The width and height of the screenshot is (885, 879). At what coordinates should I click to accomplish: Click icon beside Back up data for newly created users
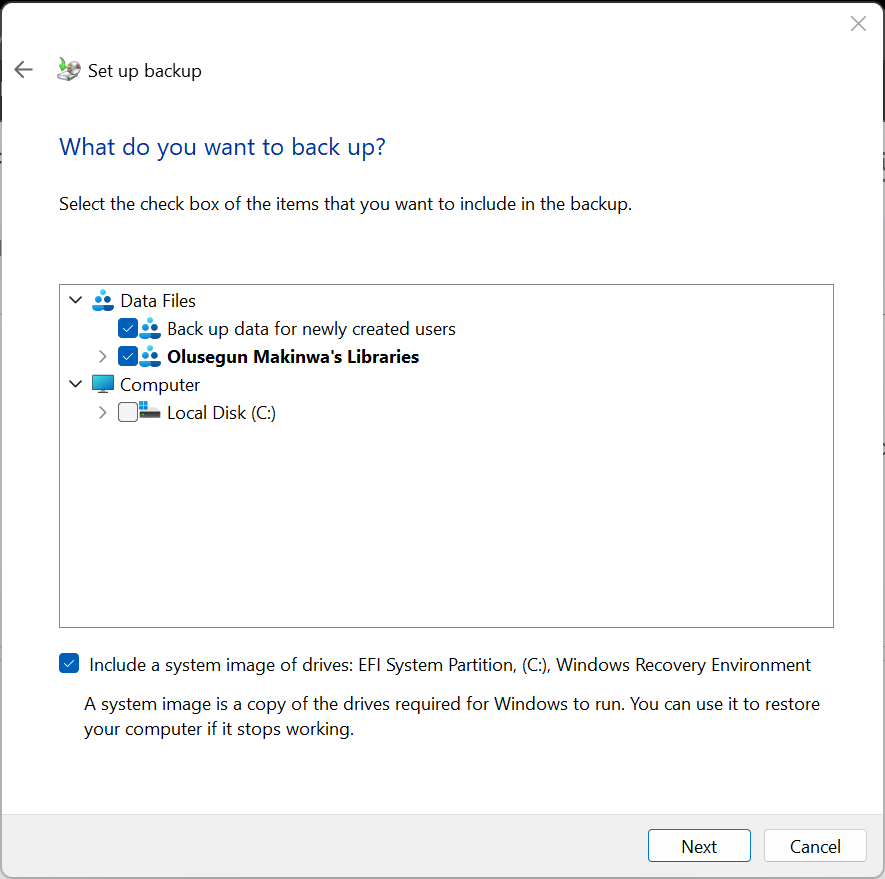point(150,328)
